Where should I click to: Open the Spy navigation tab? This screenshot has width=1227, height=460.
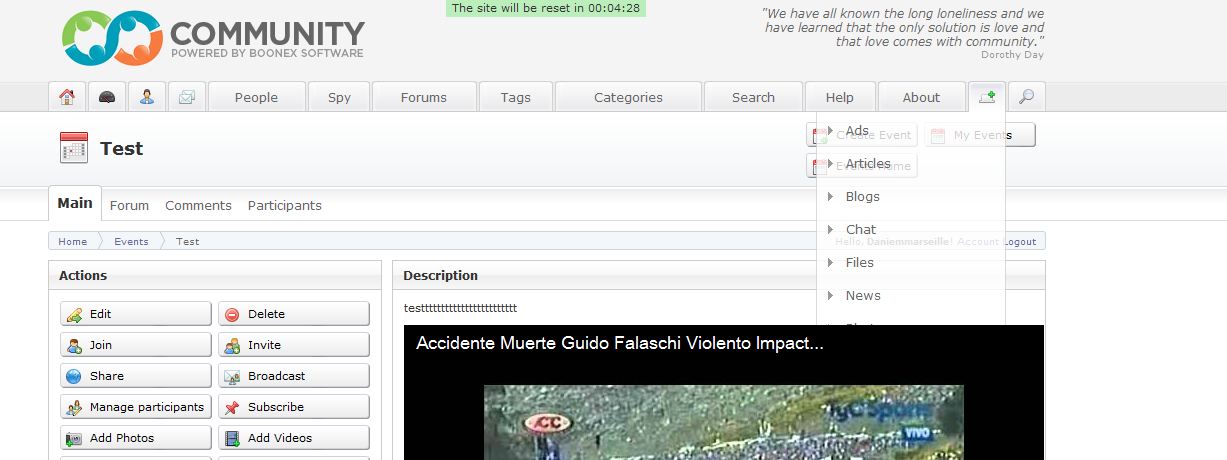pos(339,97)
